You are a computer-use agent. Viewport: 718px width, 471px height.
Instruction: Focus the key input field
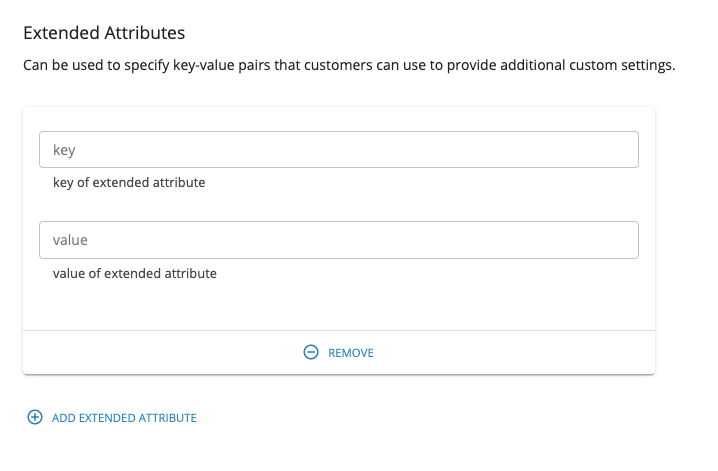(339, 150)
